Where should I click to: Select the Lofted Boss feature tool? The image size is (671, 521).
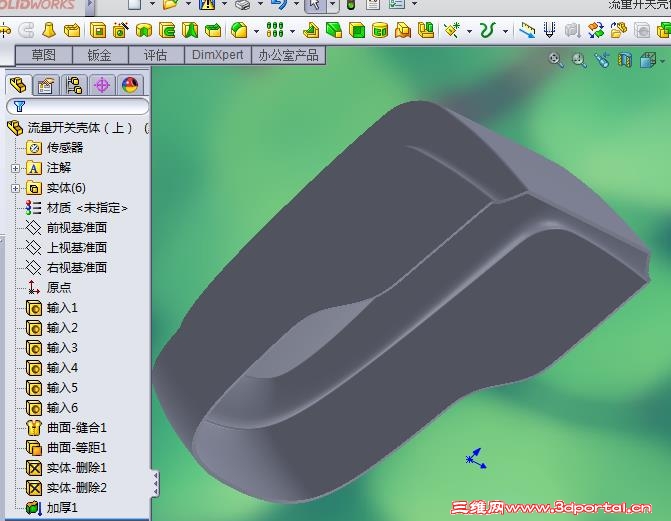(x=49, y=30)
